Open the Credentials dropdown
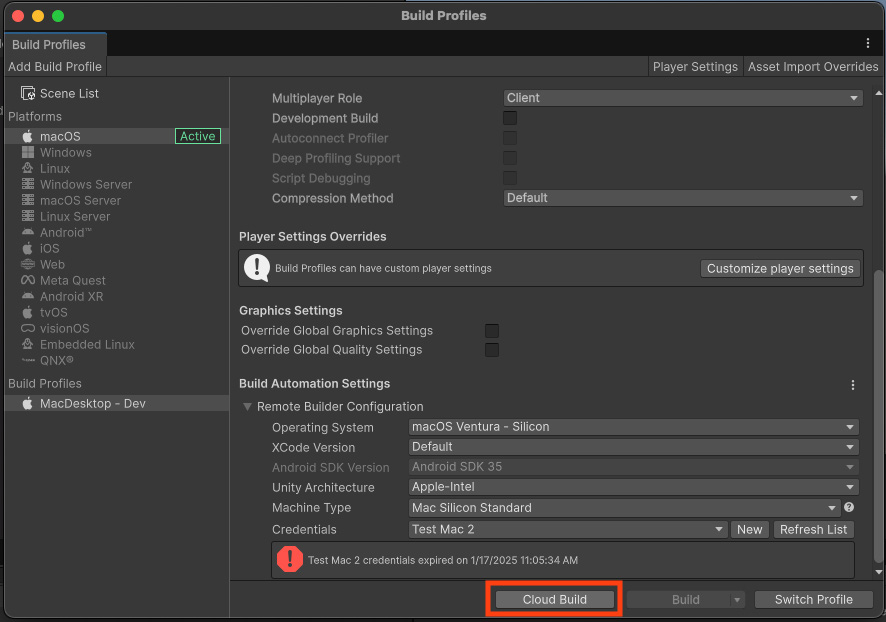886x622 pixels. pos(568,529)
